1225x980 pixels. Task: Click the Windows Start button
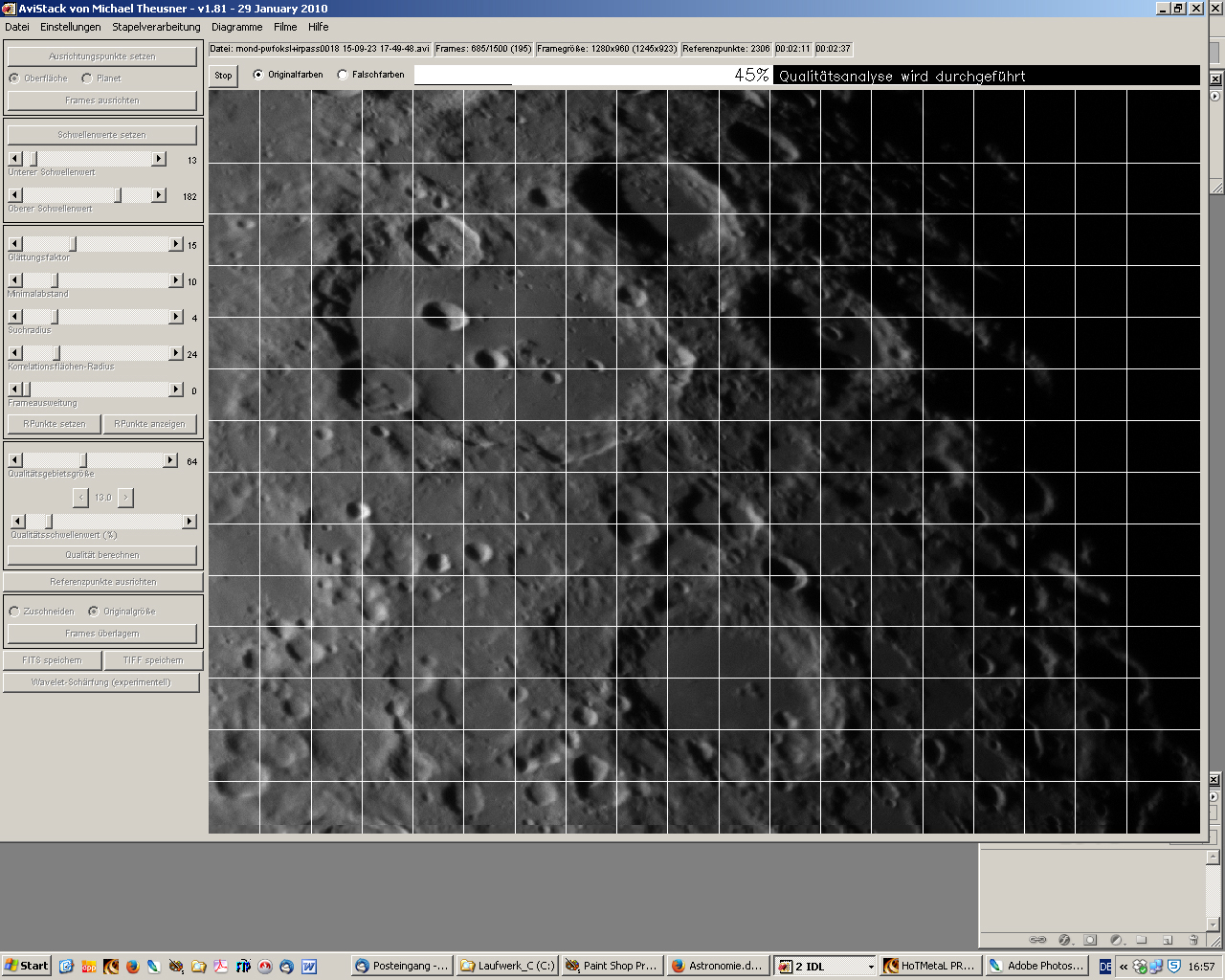pyautogui.click(x=27, y=966)
